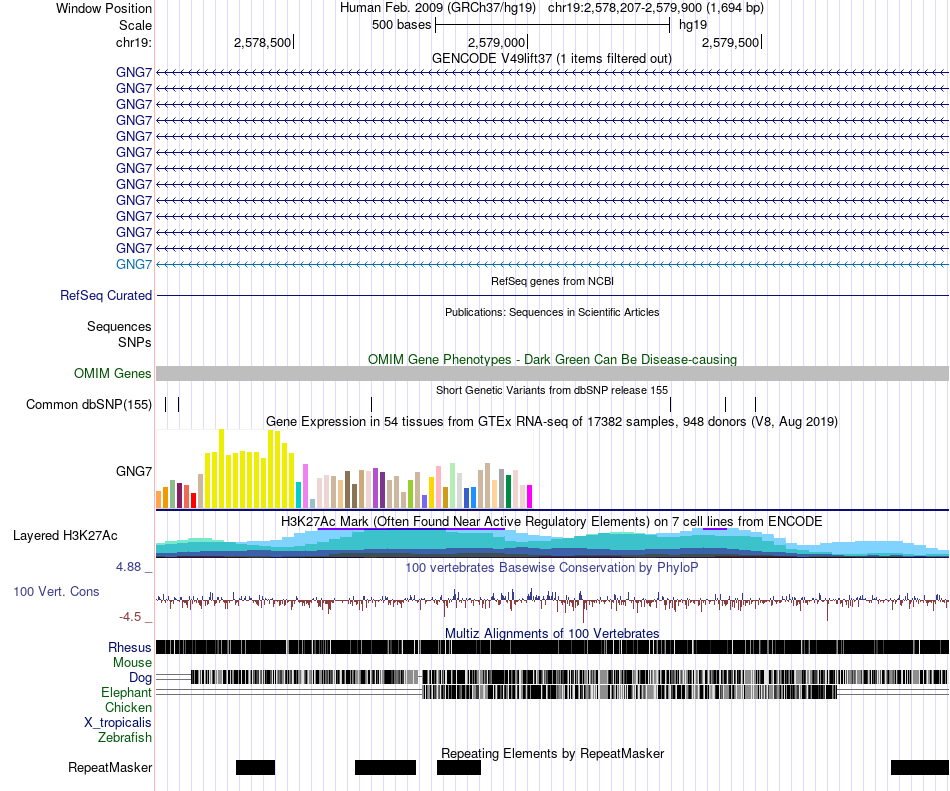Viewport: 950px width, 791px height.
Task: Click the 'Human Feb. 2009 (GRCh37/hg19)' text
Action: (x=438, y=8)
